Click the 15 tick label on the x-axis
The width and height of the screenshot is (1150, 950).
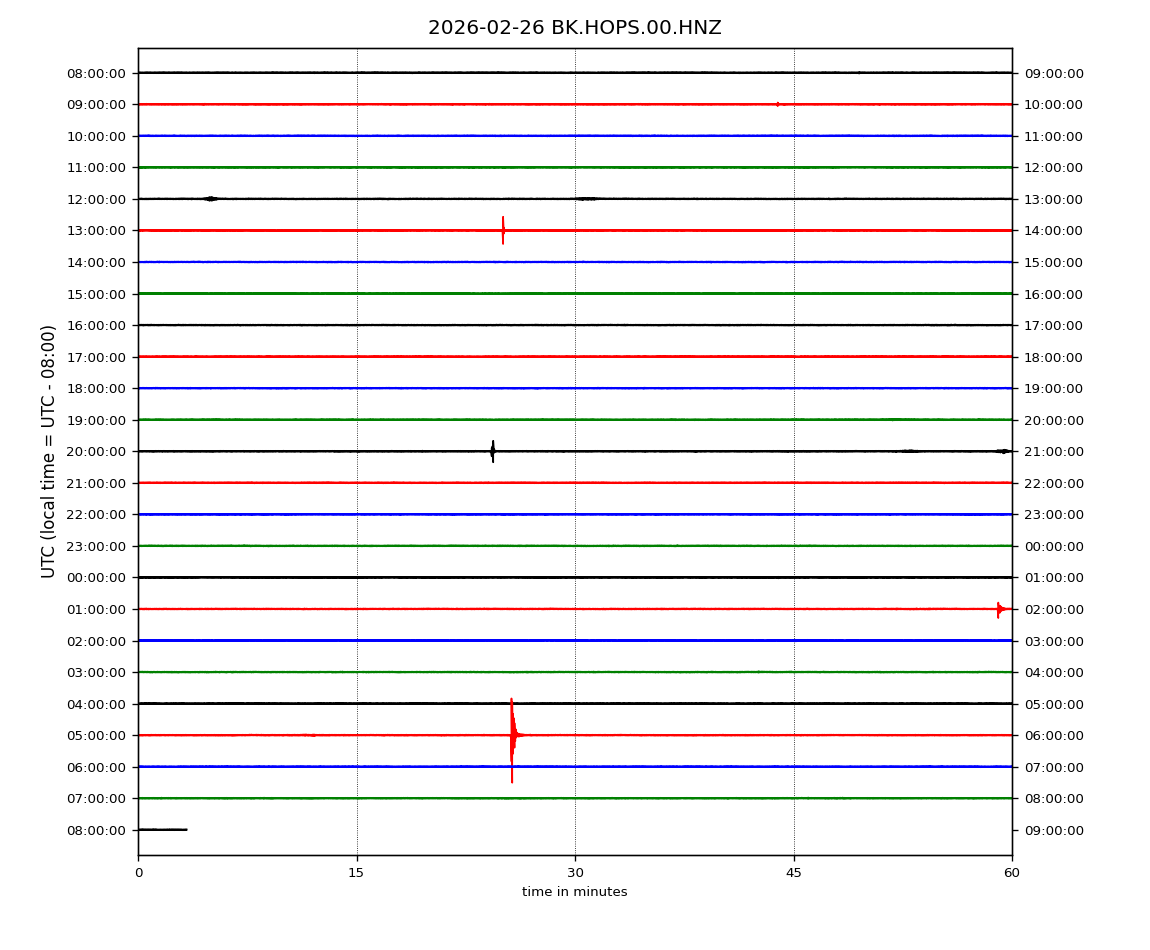(356, 873)
